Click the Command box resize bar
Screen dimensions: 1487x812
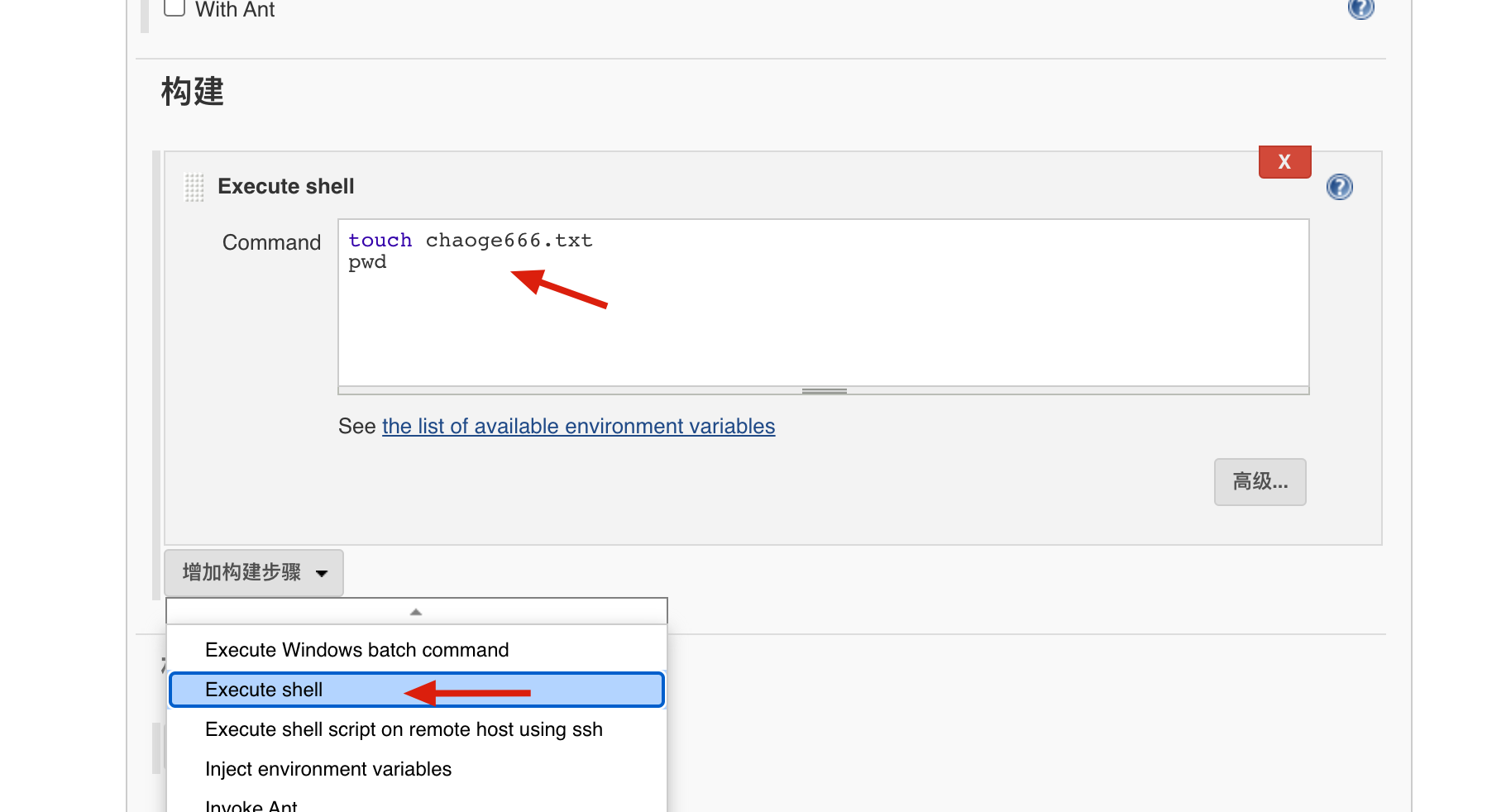tap(823, 390)
